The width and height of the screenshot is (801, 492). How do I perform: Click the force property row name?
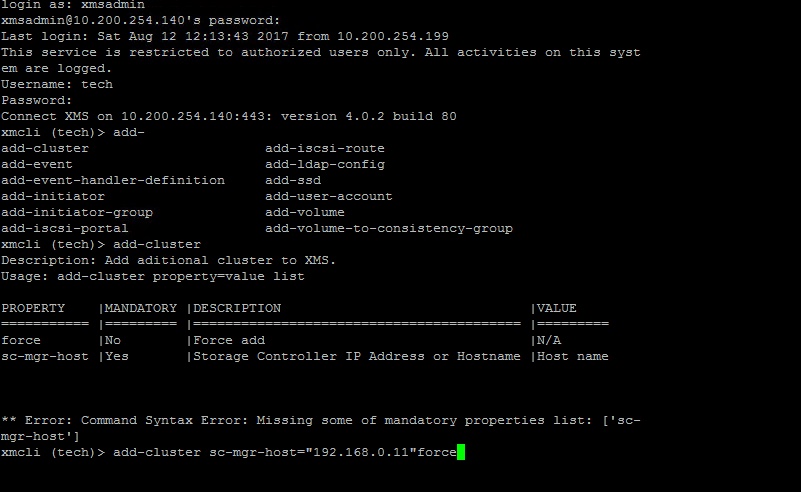(21, 340)
